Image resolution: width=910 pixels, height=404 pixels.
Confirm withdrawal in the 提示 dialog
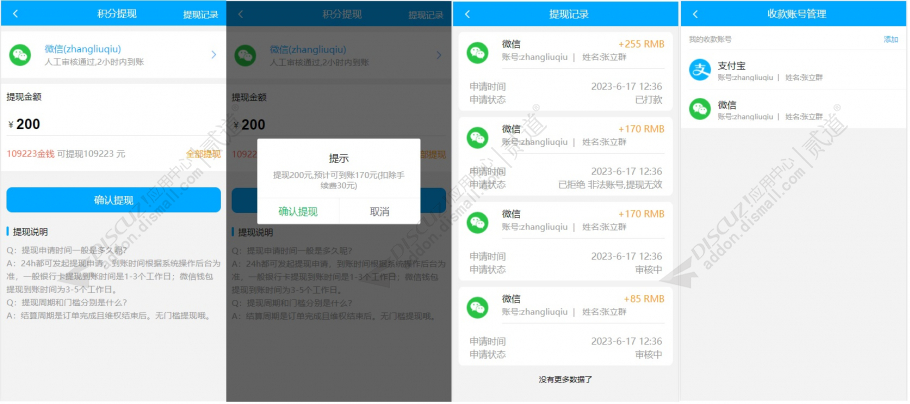tap(298, 211)
